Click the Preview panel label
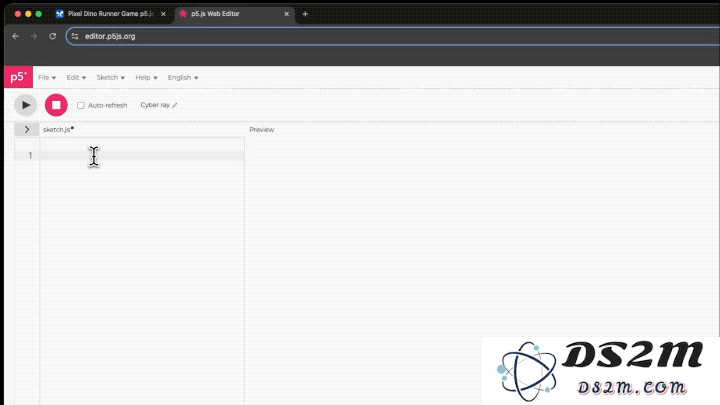Image resolution: width=720 pixels, height=405 pixels. click(262, 130)
